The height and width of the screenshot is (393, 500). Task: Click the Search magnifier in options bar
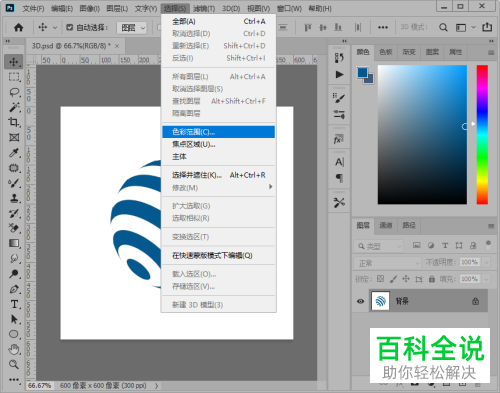443,27
